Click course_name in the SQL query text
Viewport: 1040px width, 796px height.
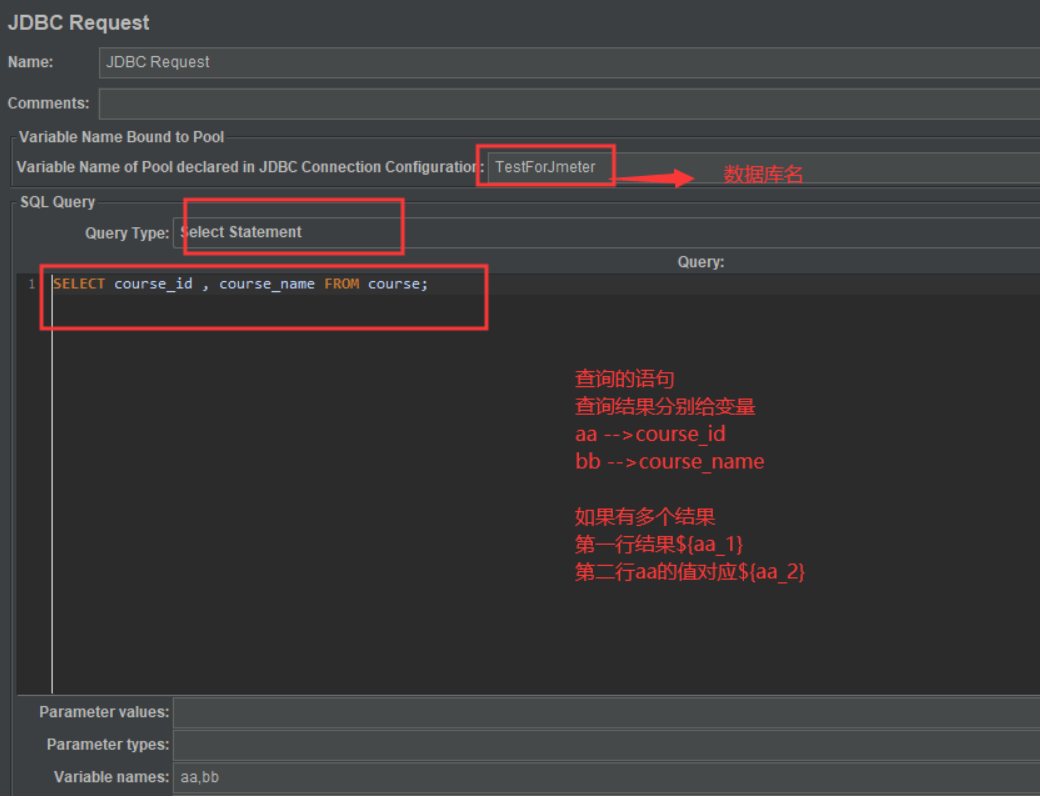pyautogui.click(x=267, y=284)
